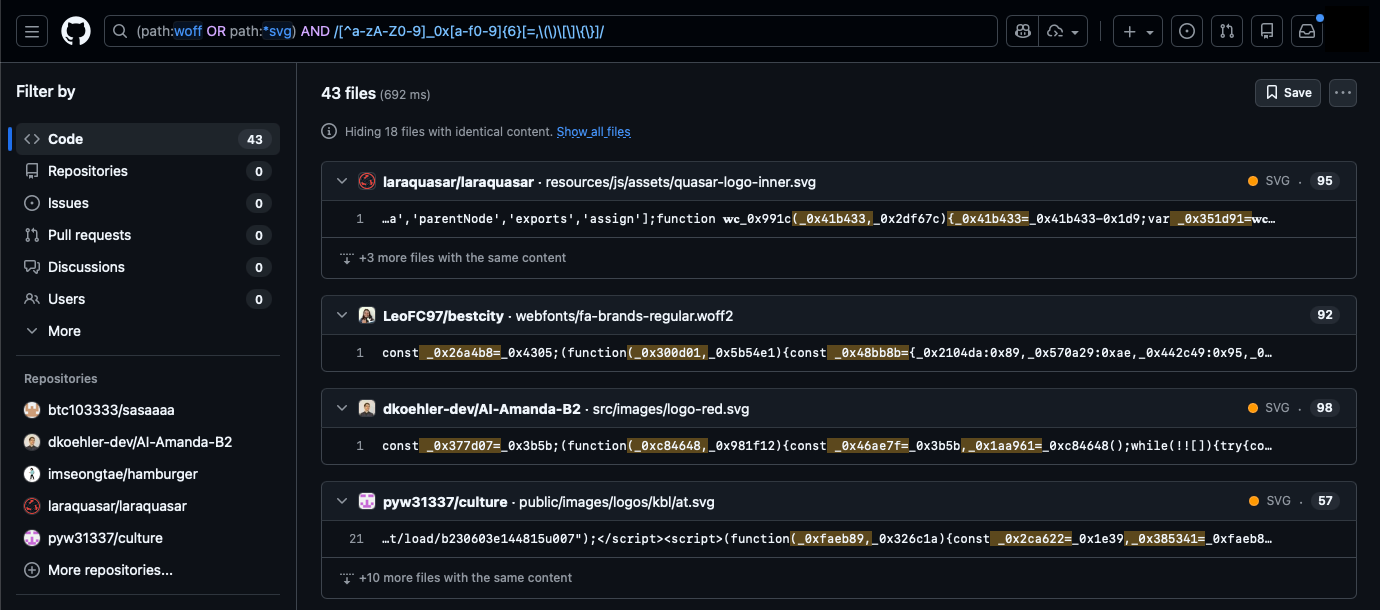Open pull requests icon in header
1380x610 pixels.
coord(1227,31)
